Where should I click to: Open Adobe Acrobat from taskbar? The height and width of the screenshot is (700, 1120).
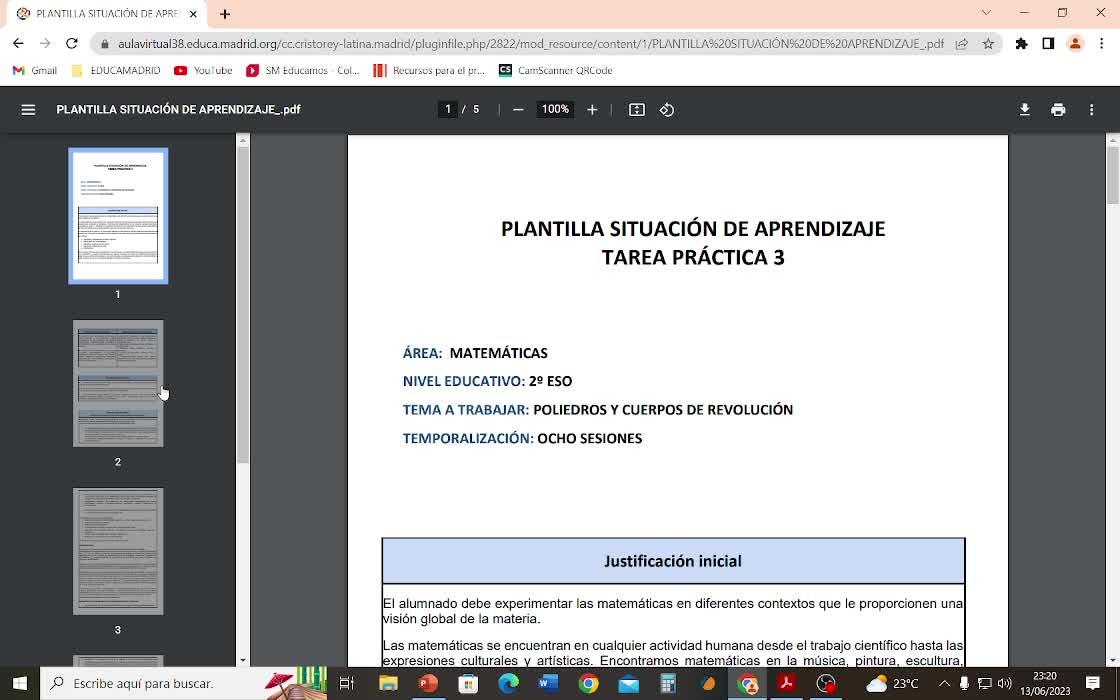(786, 684)
